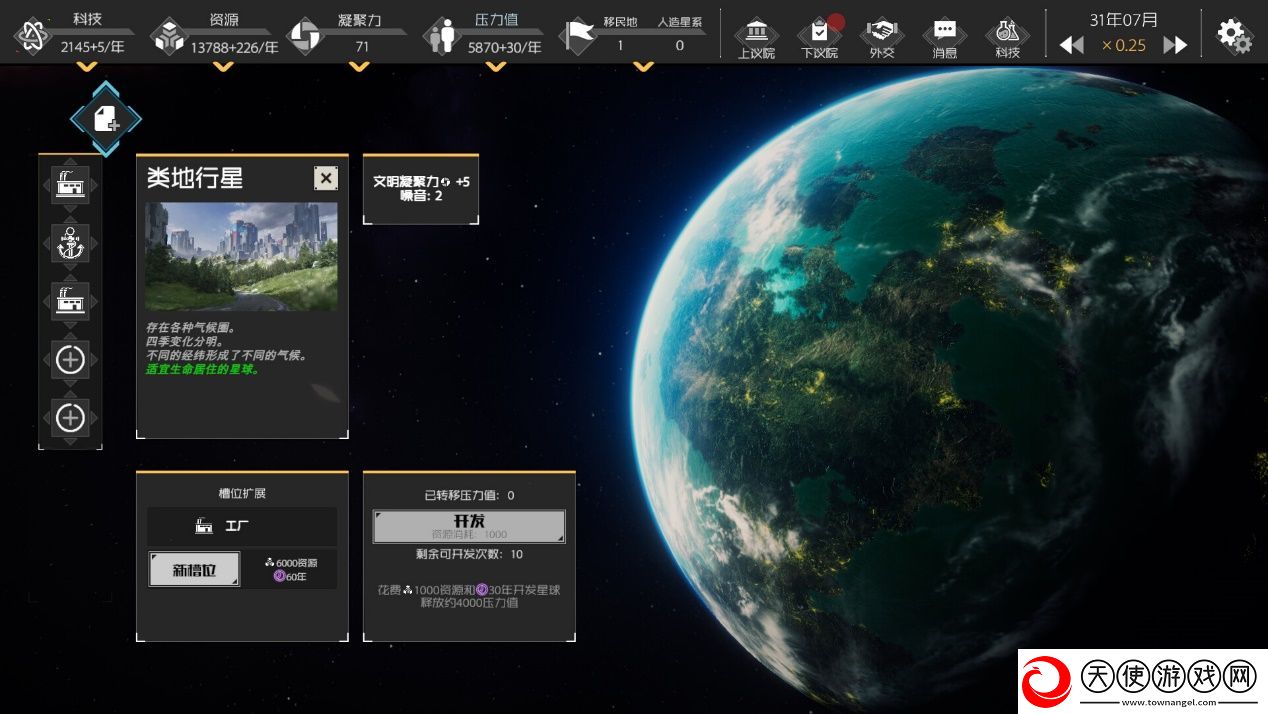Expand the chevron under 科技 stat
Image resolution: width=1268 pixels, height=714 pixels.
(87, 67)
